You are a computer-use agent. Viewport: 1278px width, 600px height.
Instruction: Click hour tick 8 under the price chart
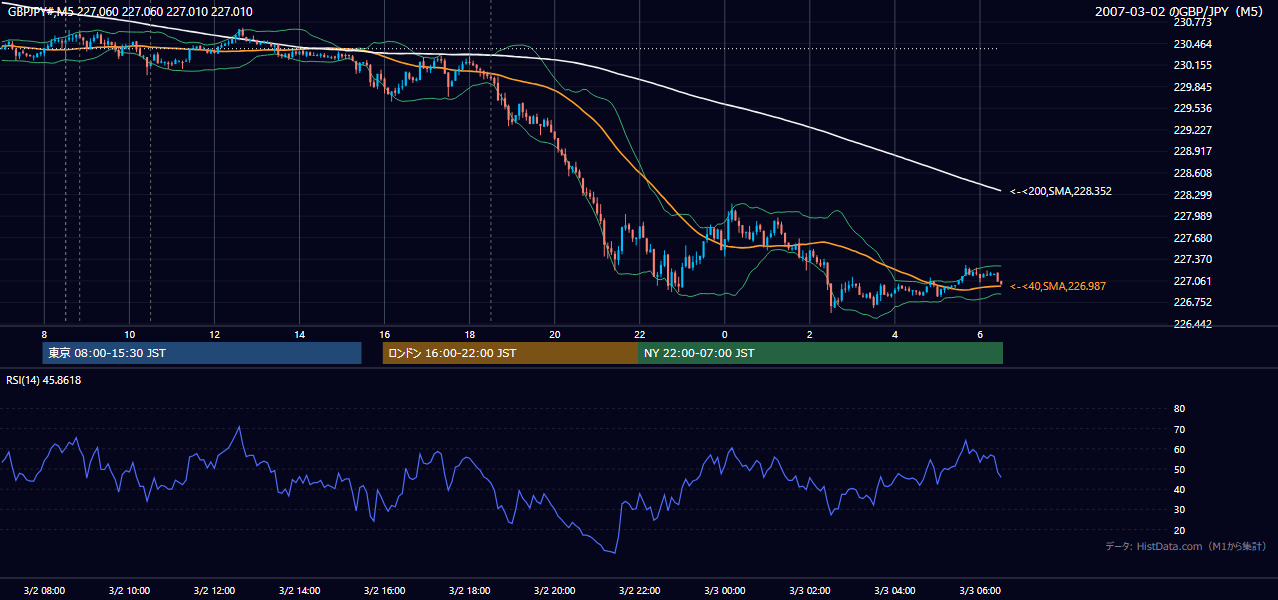pyautogui.click(x=44, y=334)
